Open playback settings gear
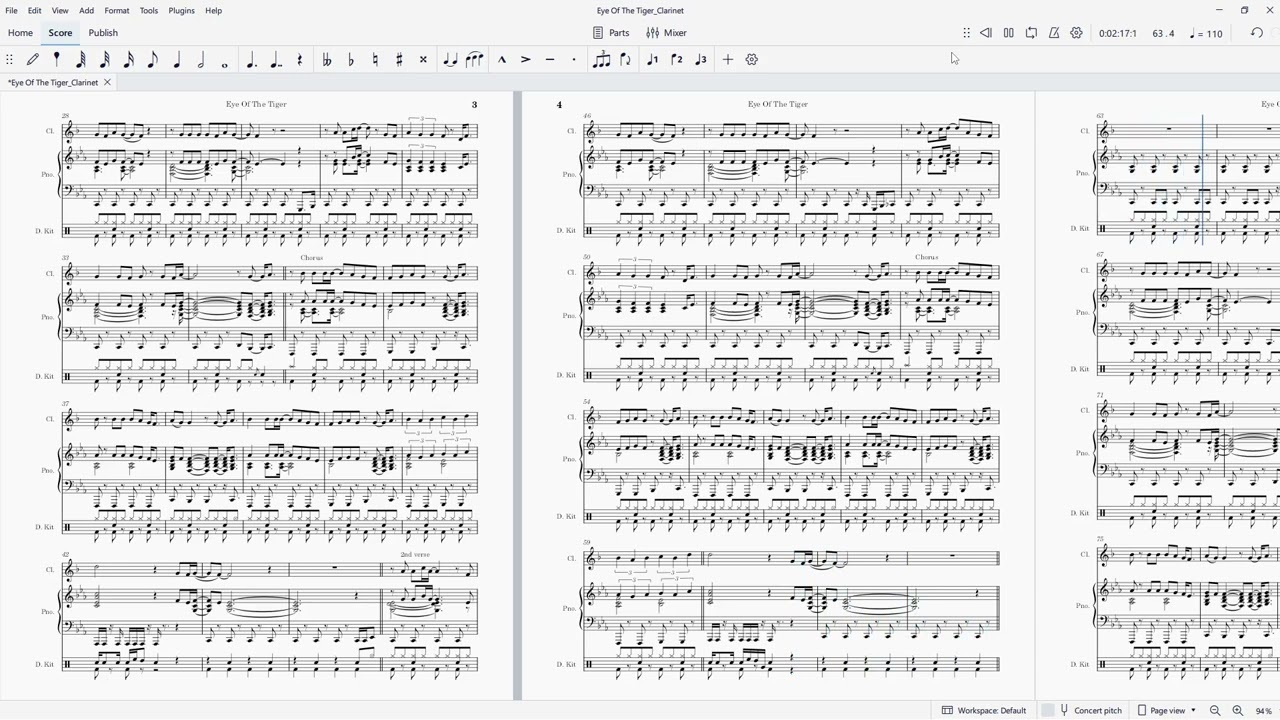 pos(1077,33)
